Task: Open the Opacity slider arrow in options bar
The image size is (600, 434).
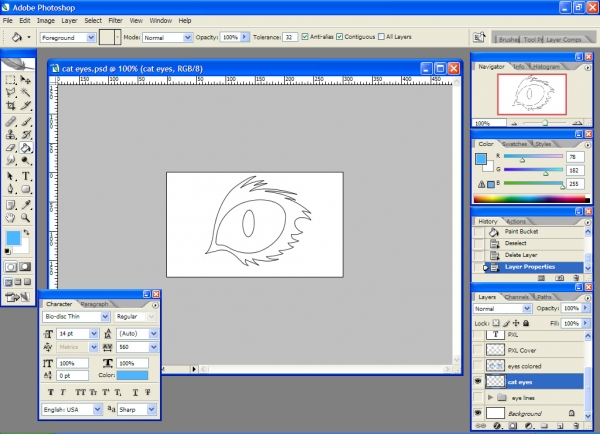Action: 245,37
